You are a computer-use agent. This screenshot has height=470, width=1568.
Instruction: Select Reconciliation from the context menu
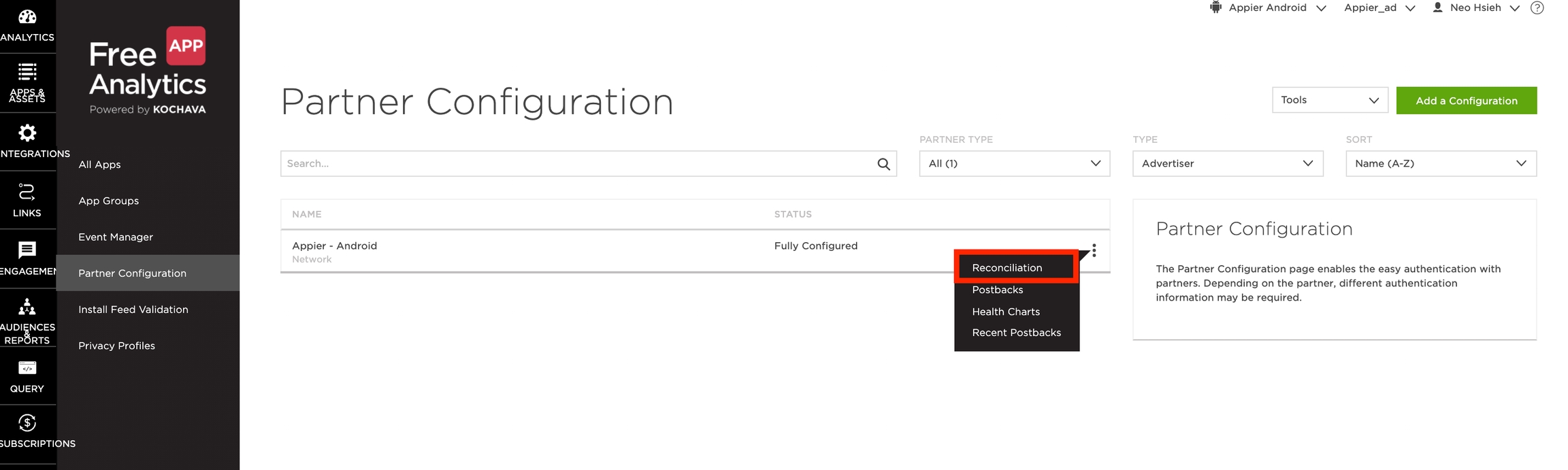click(1007, 268)
